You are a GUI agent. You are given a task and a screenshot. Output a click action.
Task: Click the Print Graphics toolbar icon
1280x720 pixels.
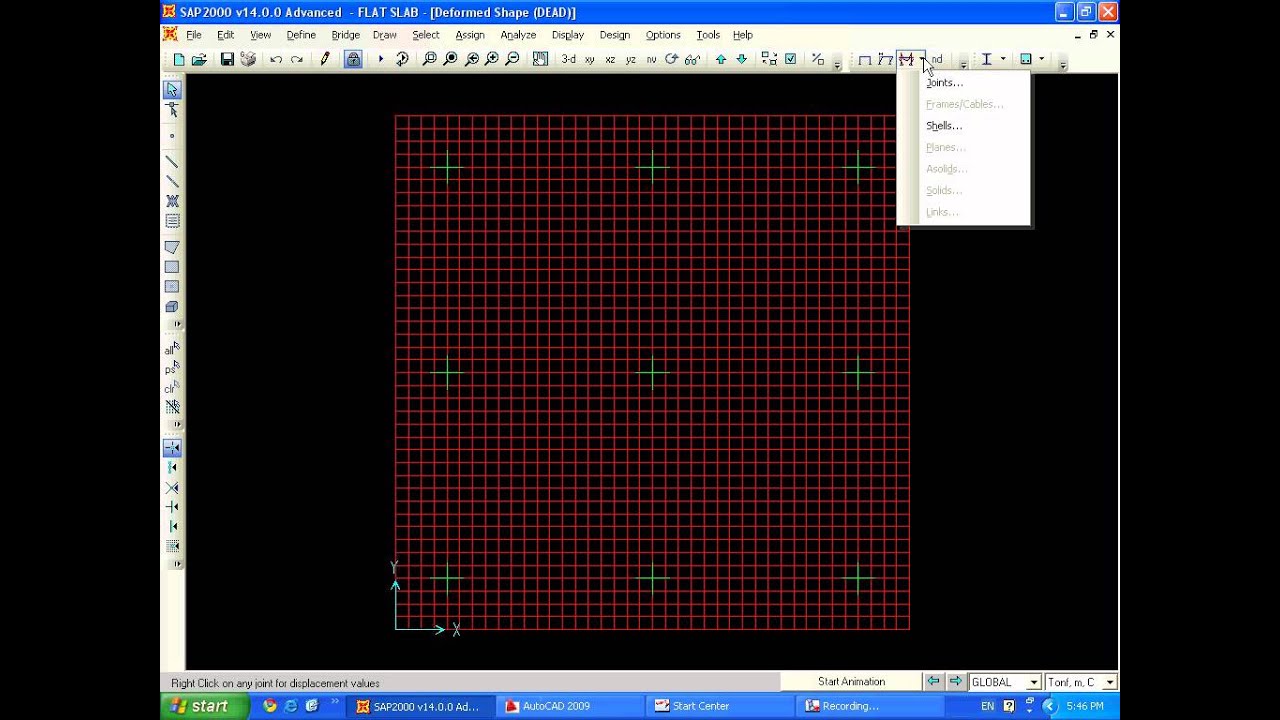pos(248,60)
